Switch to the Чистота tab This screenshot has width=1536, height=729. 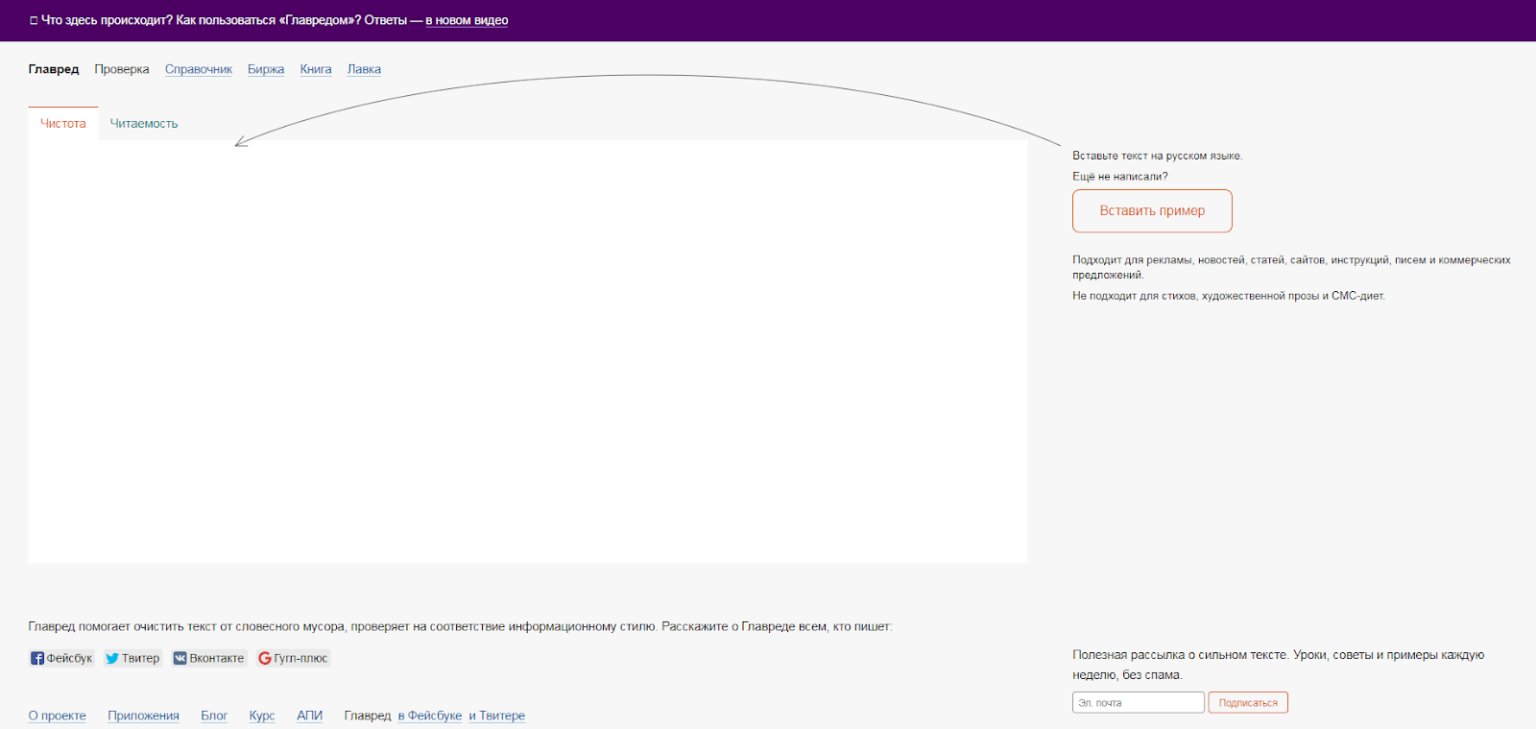(63, 124)
